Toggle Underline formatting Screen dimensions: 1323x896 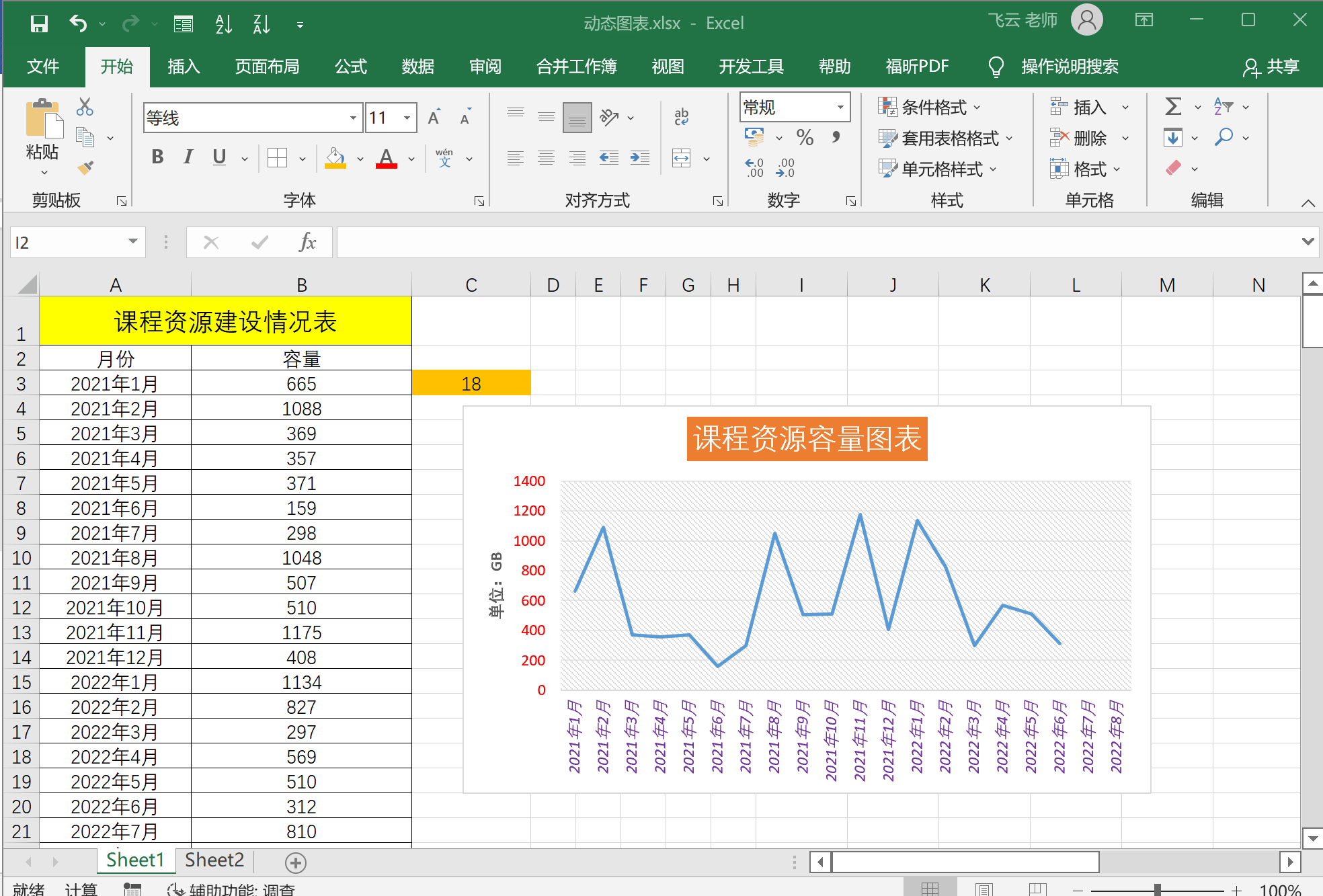click(x=219, y=157)
